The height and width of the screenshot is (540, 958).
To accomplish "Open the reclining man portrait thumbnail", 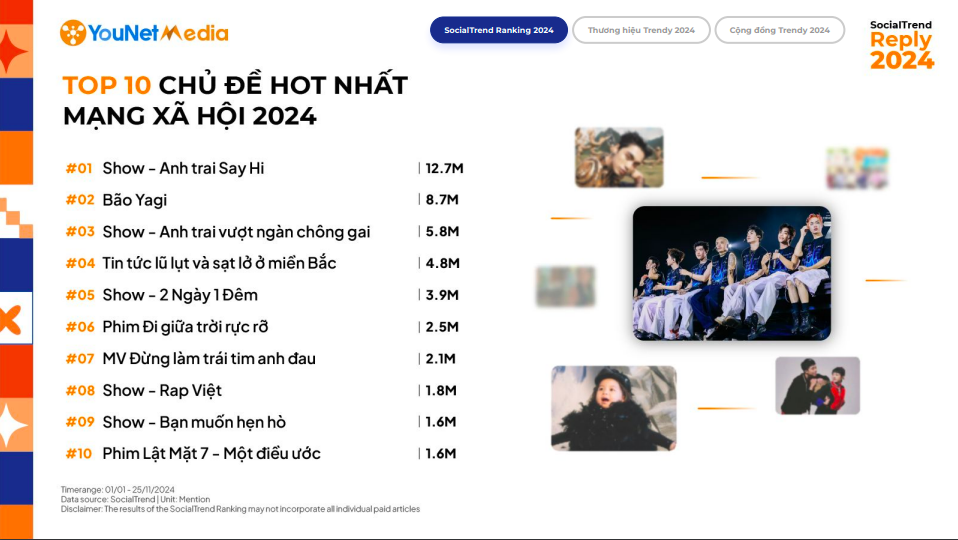I will (619, 158).
